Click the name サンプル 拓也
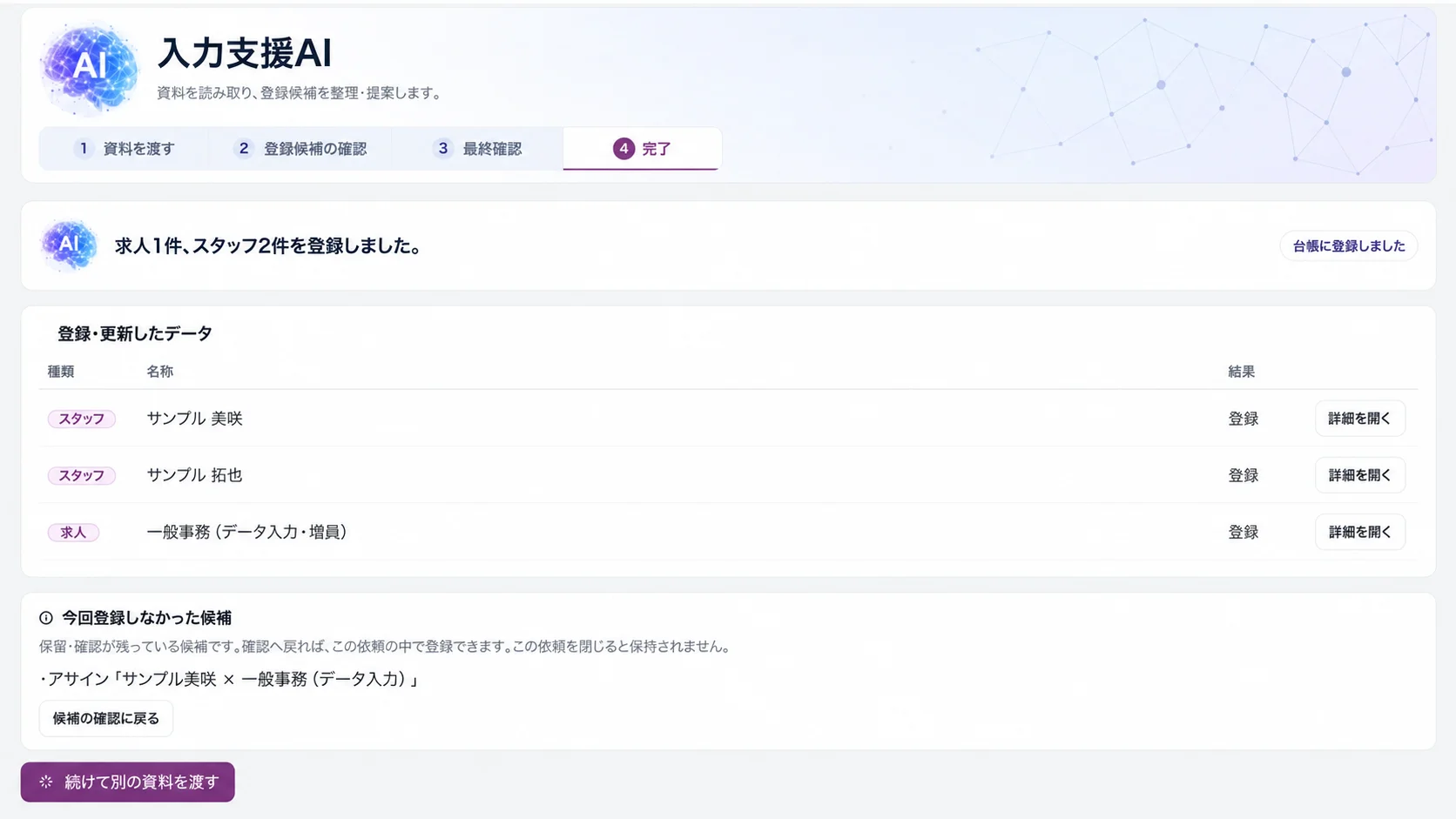Image resolution: width=1456 pixels, height=819 pixels. coord(194,475)
